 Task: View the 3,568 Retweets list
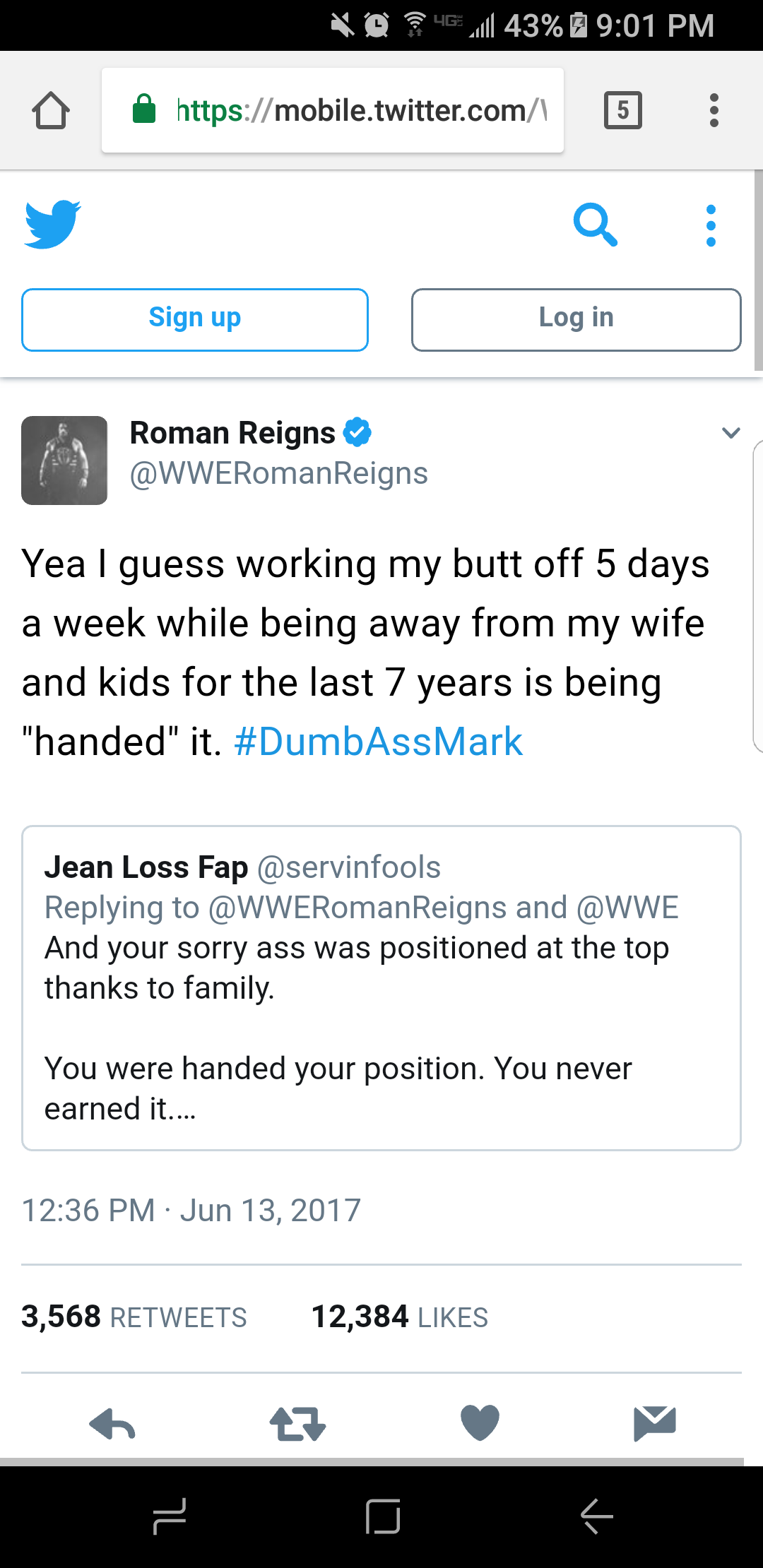tap(134, 1317)
